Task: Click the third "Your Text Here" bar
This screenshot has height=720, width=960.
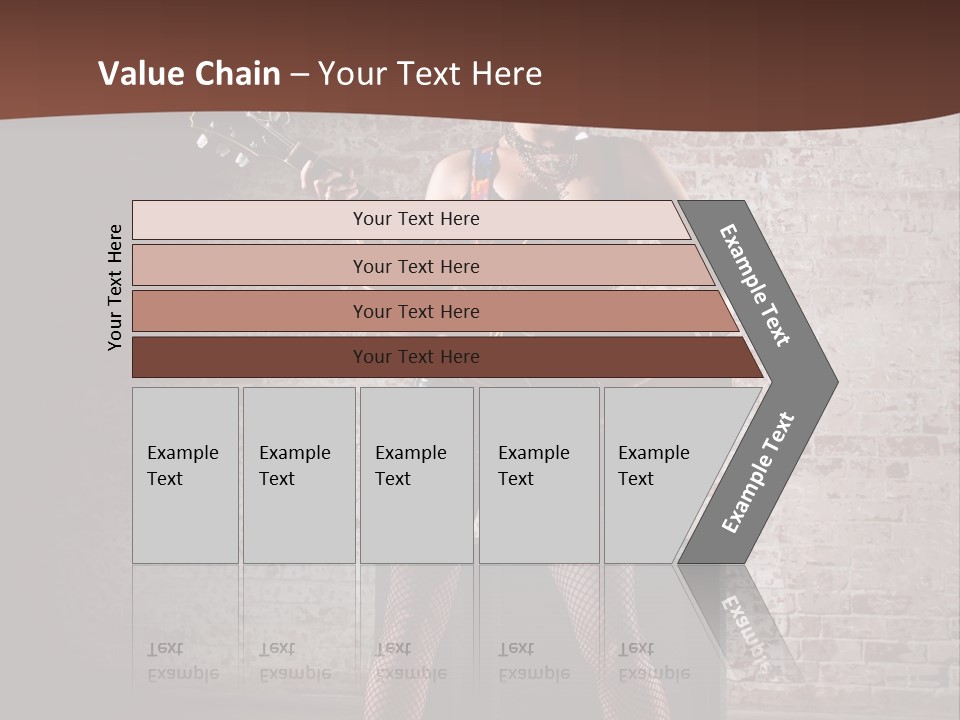Action: point(415,311)
